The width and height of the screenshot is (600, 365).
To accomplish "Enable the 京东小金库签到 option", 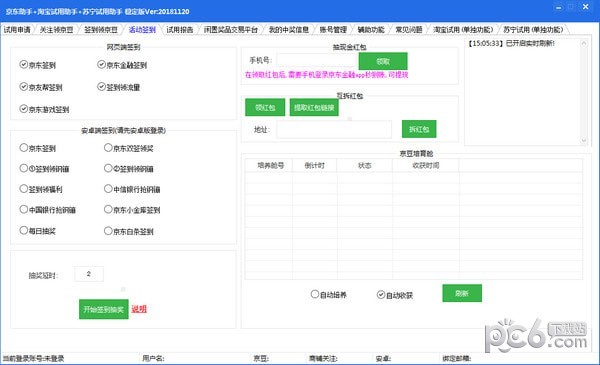I will point(108,209).
